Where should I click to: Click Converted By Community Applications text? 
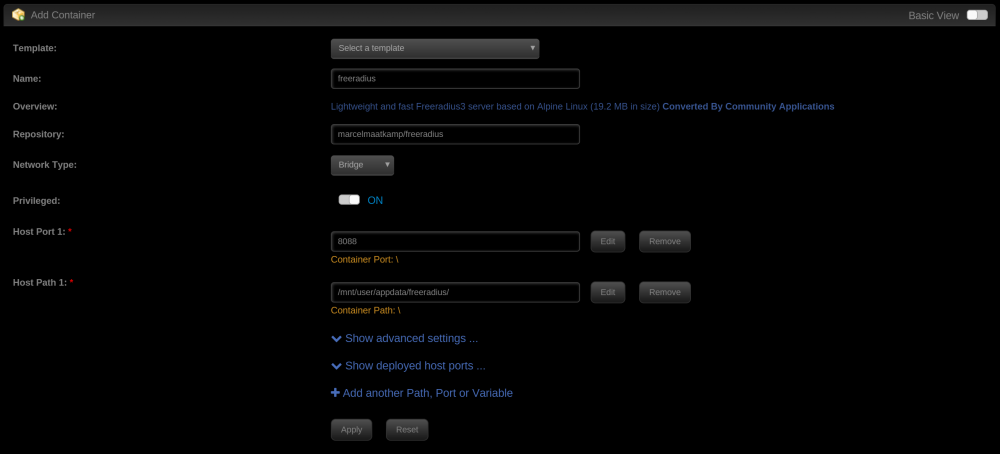(x=748, y=106)
